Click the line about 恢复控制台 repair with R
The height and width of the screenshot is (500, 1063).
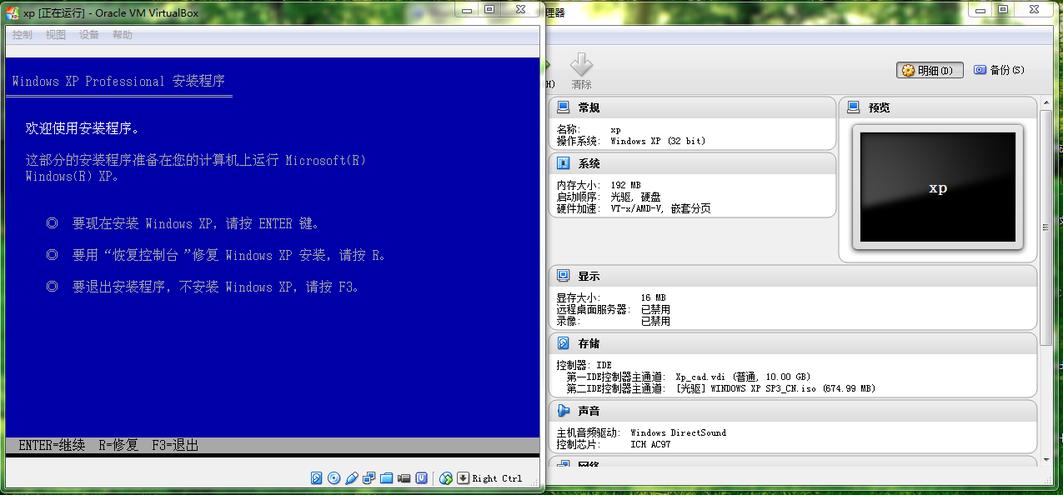point(229,255)
